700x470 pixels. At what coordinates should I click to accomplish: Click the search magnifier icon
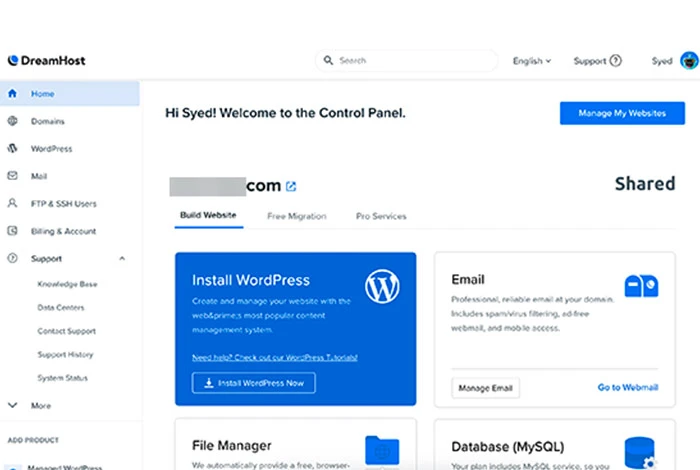(328, 60)
